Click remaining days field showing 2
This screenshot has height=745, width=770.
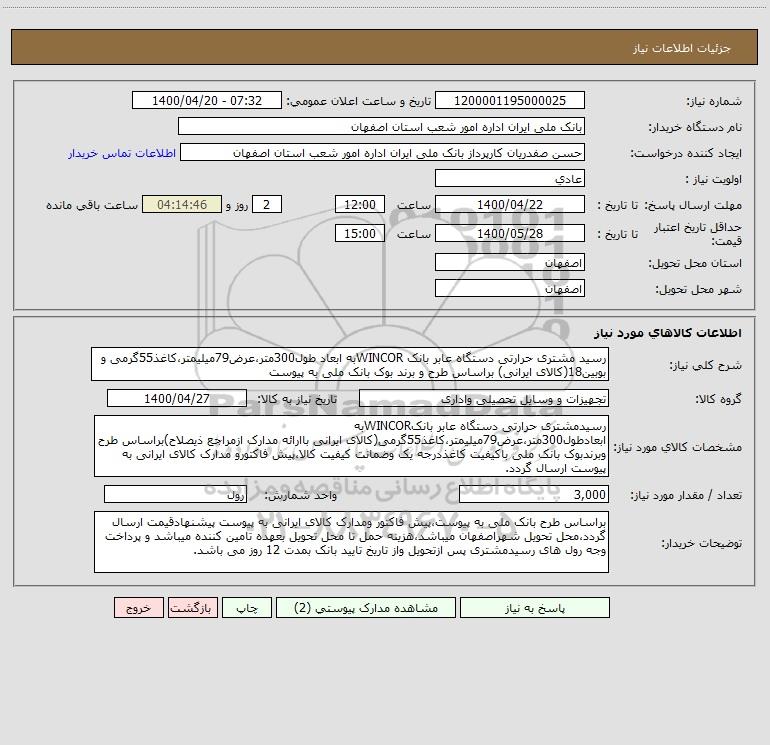pyautogui.click(x=267, y=204)
